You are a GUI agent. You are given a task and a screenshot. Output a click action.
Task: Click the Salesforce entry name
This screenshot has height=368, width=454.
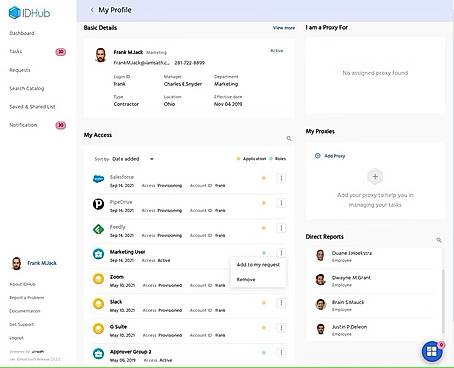pyautogui.click(x=122, y=177)
